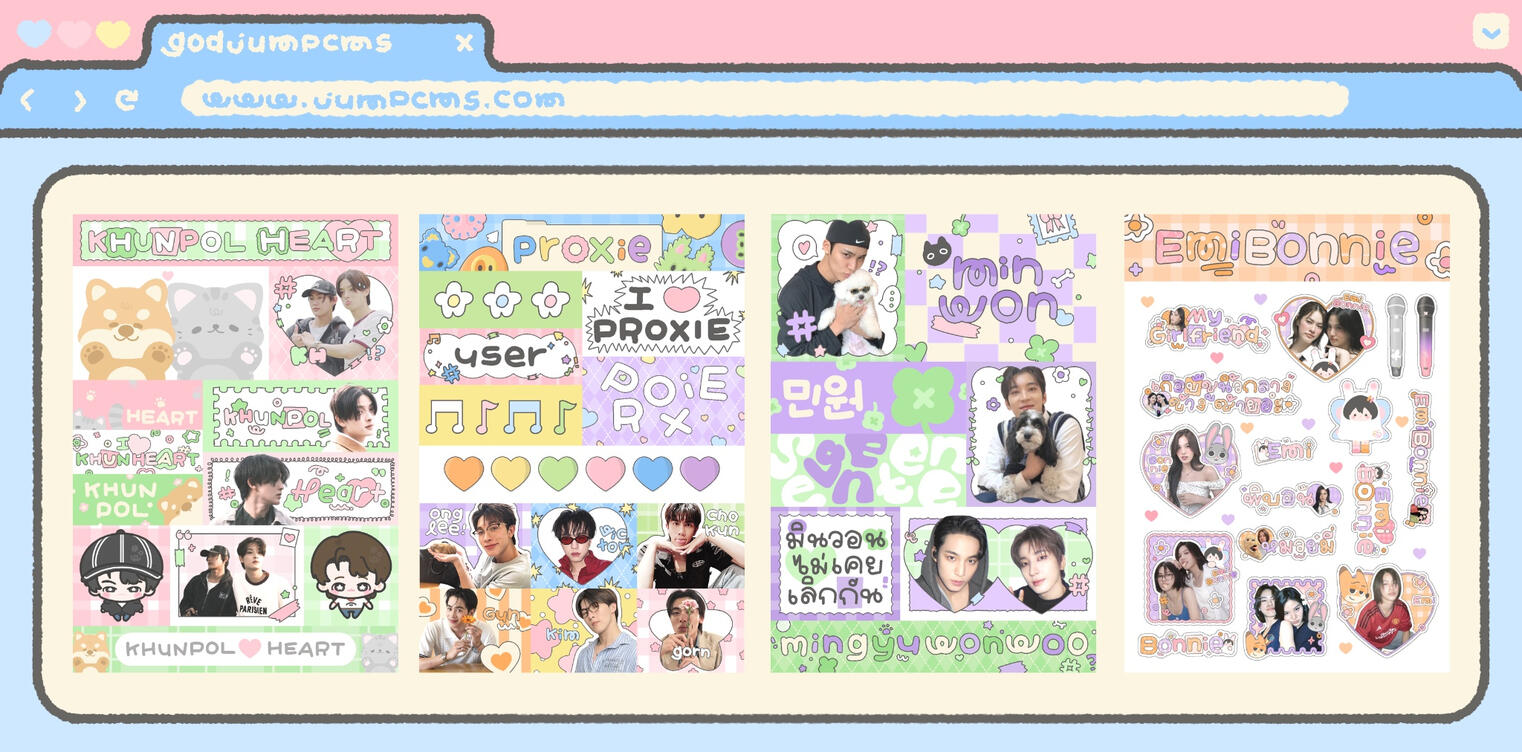
Task: Open the EmiBonnie sticker sheet header
Action: (x=1286, y=248)
